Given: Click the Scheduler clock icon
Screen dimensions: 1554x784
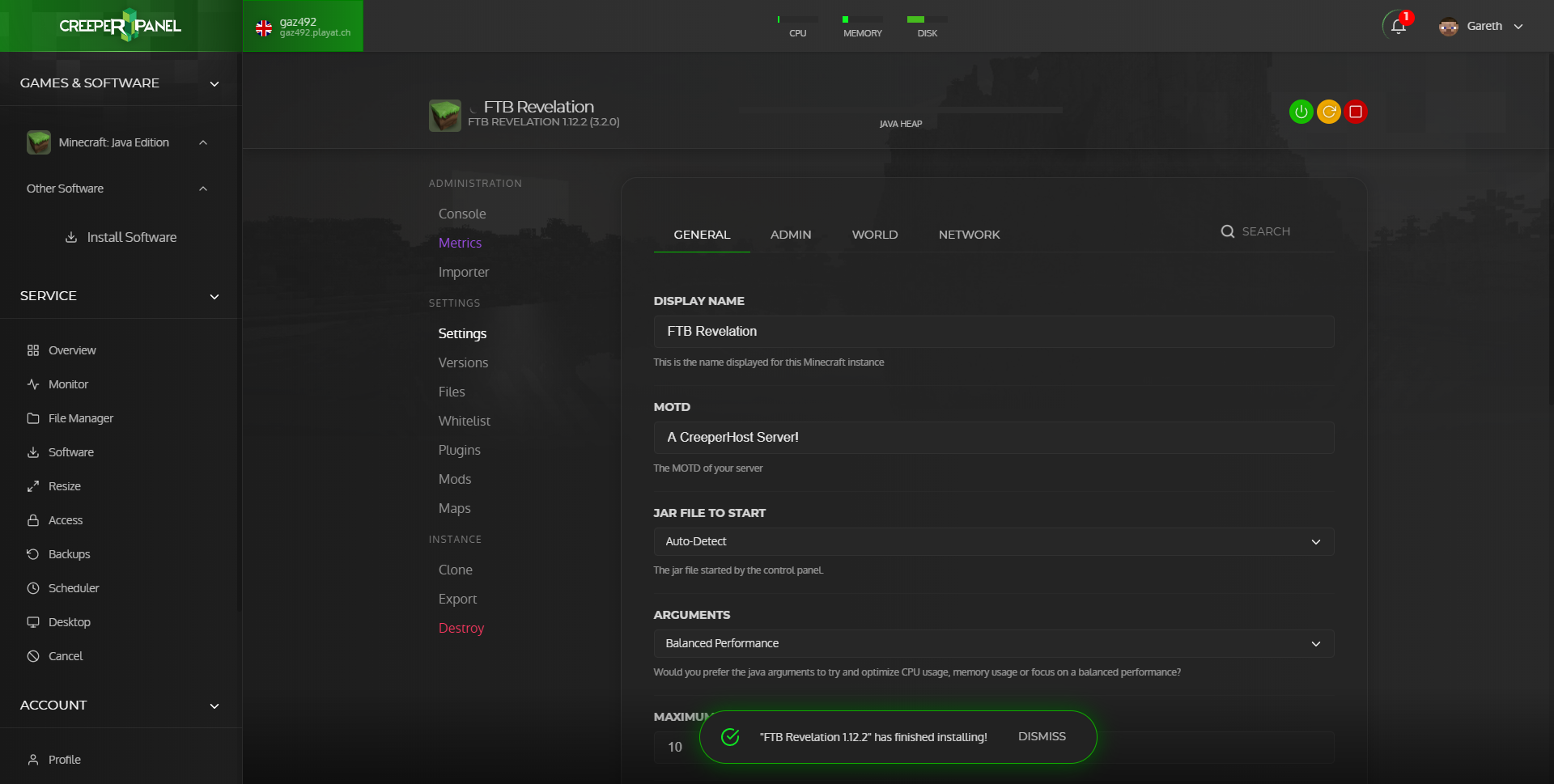Looking at the screenshot, I should [x=33, y=588].
